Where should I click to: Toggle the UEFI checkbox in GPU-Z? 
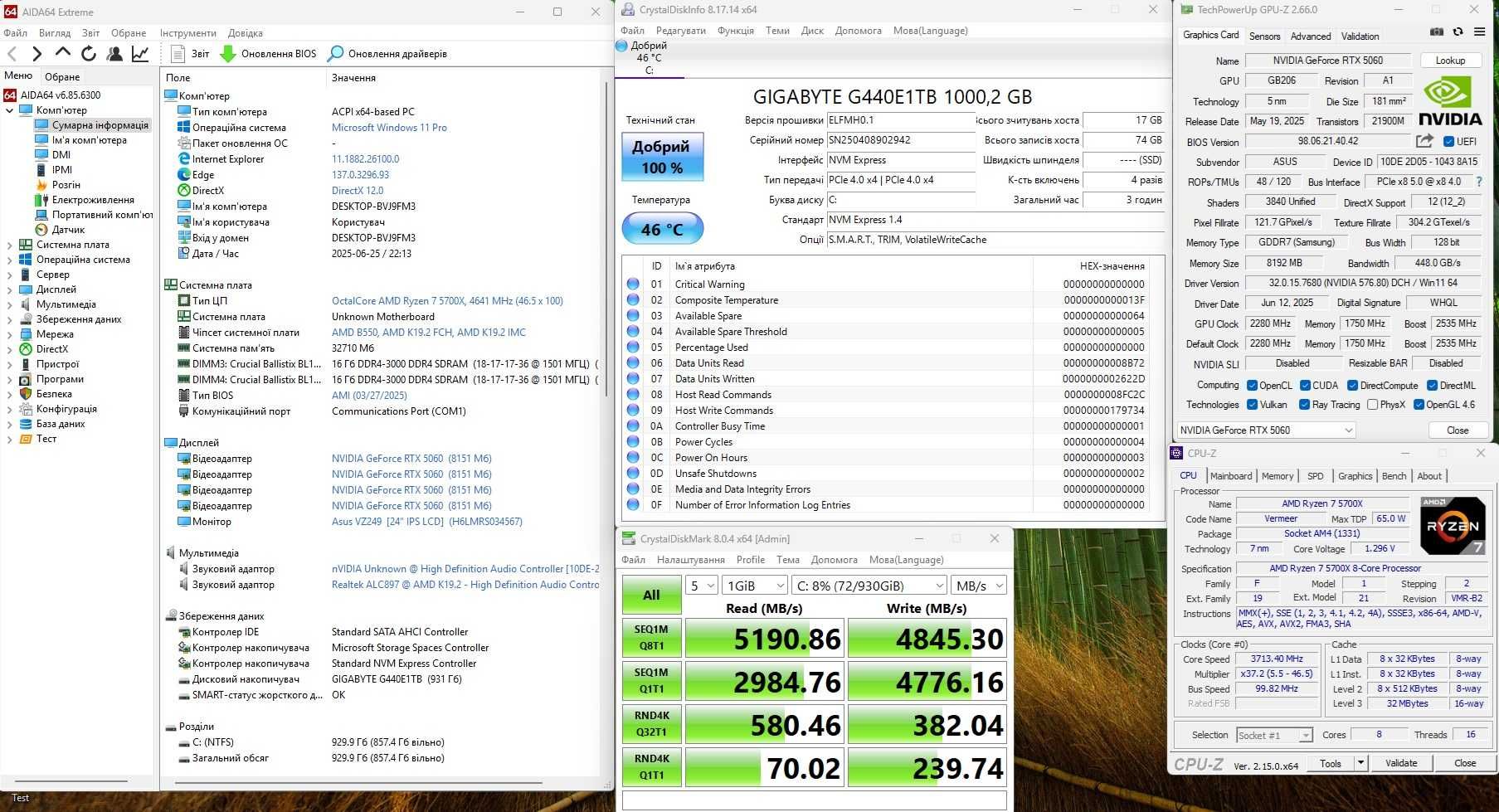click(1448, 142)
